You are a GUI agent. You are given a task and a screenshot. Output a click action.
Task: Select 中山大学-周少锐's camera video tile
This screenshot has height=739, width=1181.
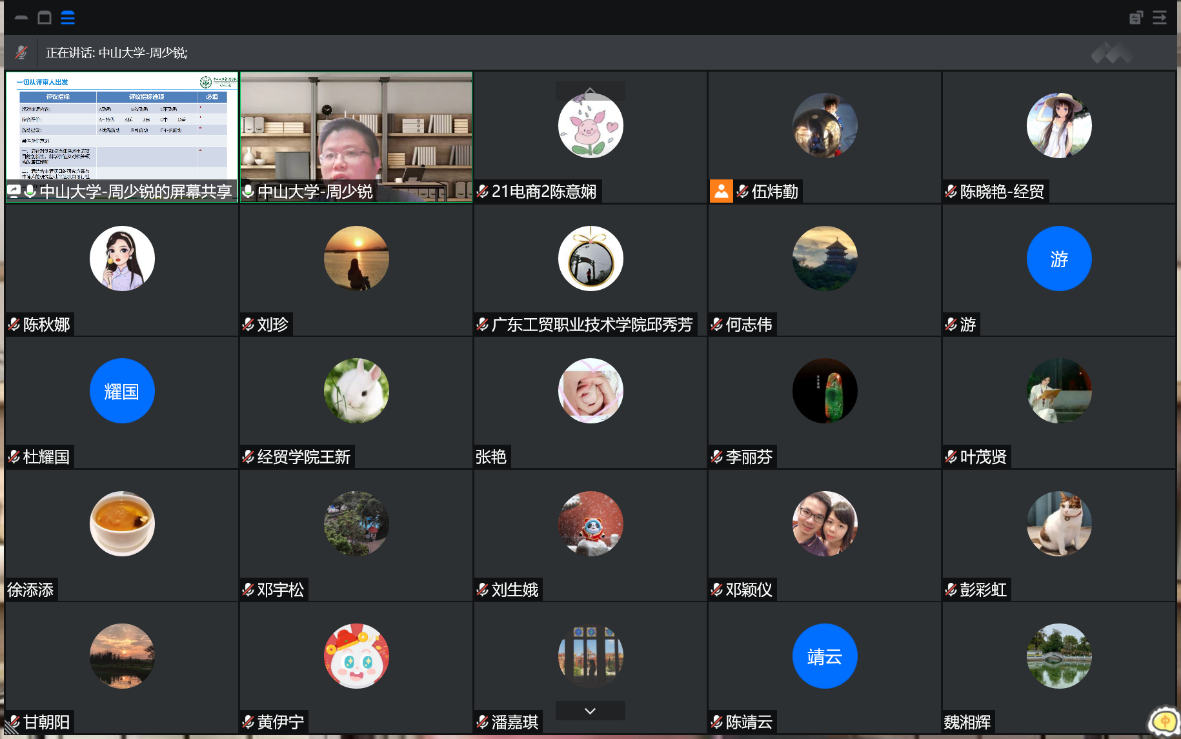point(356,127)
